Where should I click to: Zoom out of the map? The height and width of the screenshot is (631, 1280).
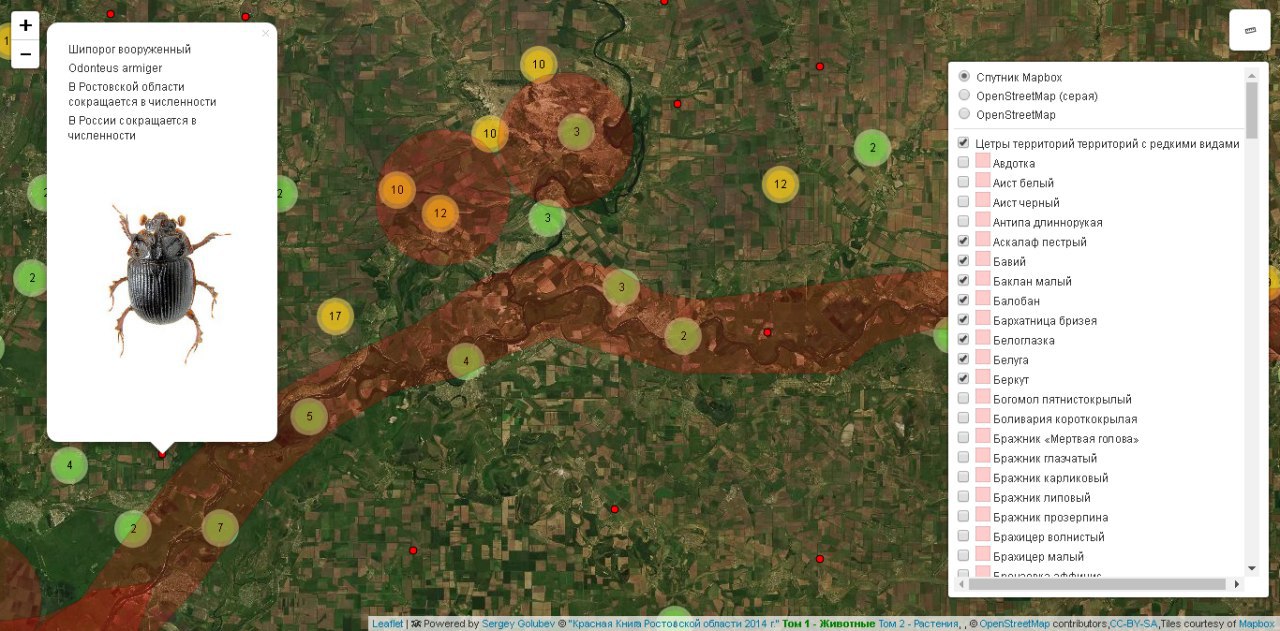click(25, 54)
